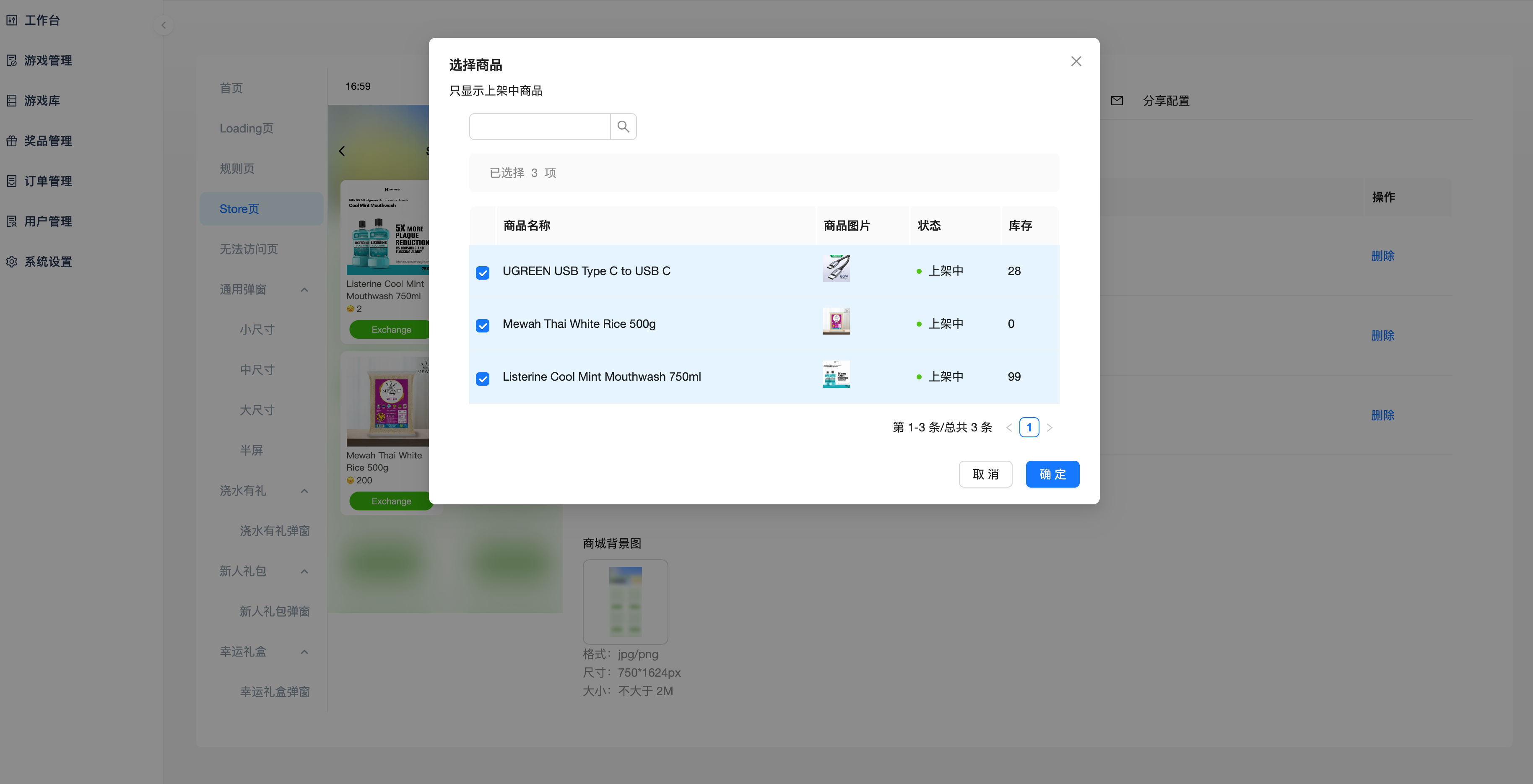Click the 用户管理 sidebar icon
The height and width of the screenshot is (784, 1533).
12,221
